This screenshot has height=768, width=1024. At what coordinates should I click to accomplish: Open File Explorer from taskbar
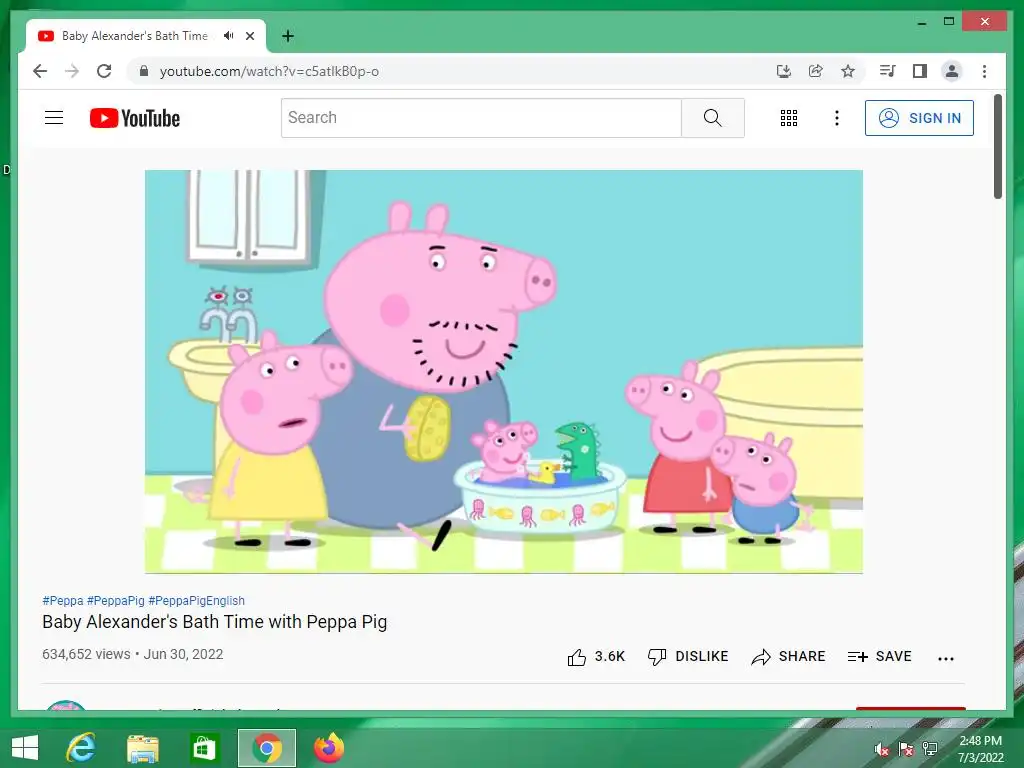[x=142, y=748]
